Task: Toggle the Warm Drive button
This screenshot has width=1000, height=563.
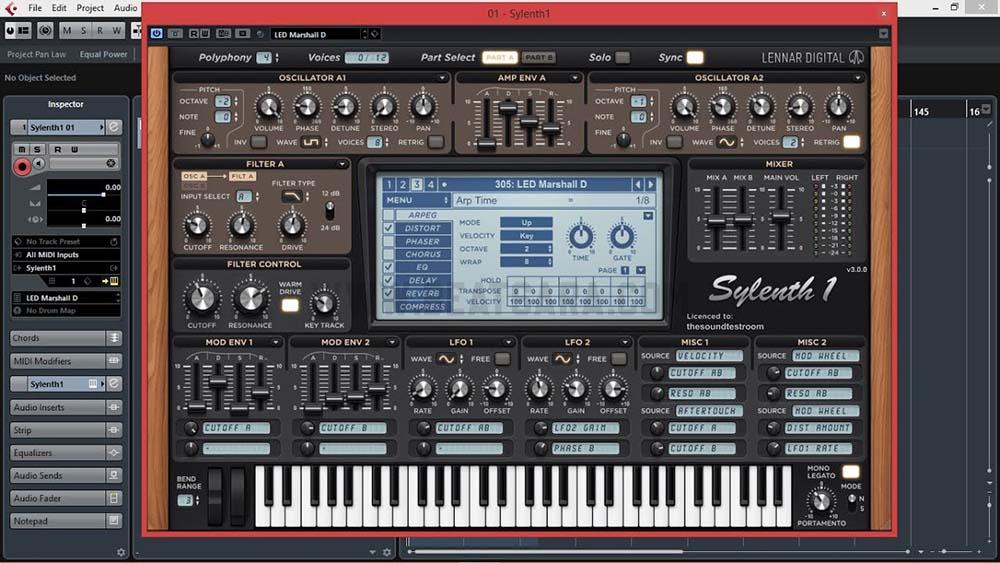Action: coord(289,305)
